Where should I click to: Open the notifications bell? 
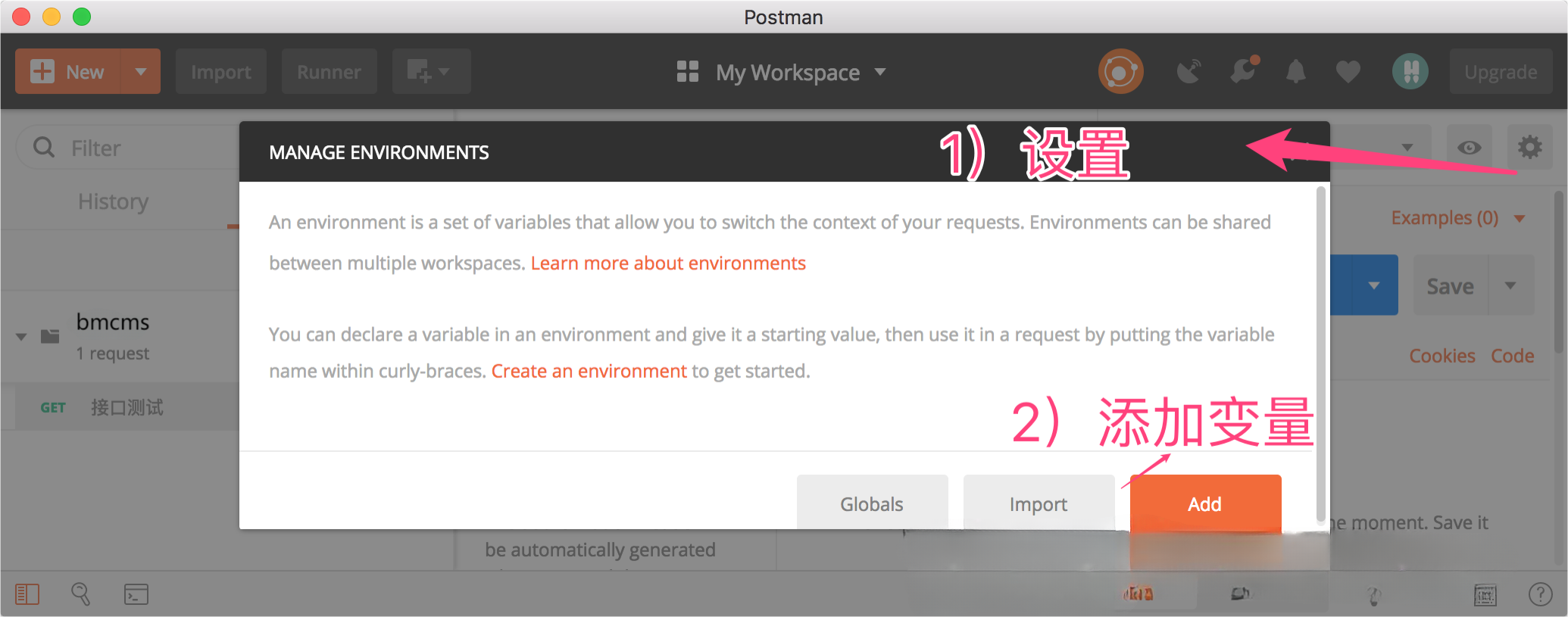pyautogui.click(x=1296, y=72)
